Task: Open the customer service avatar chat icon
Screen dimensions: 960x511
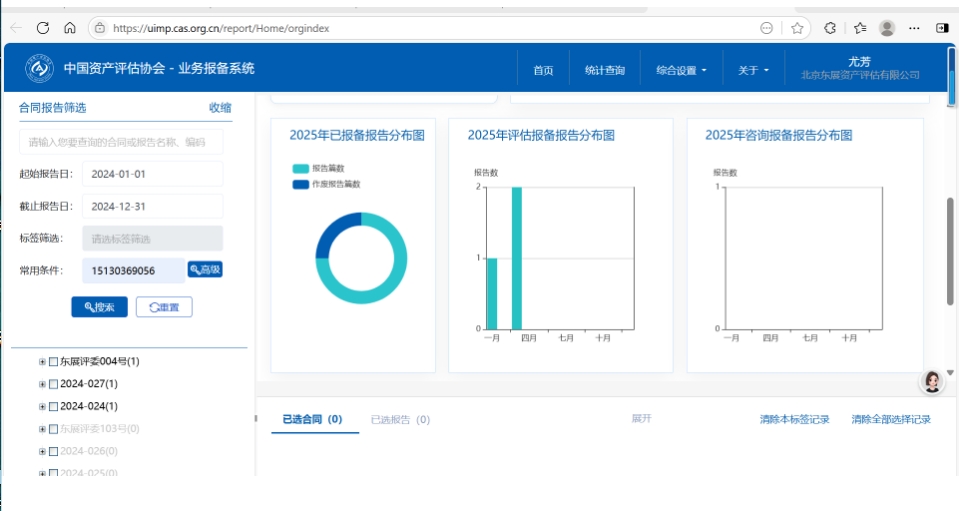Action: pyautogui.click(x=932, y=381)
